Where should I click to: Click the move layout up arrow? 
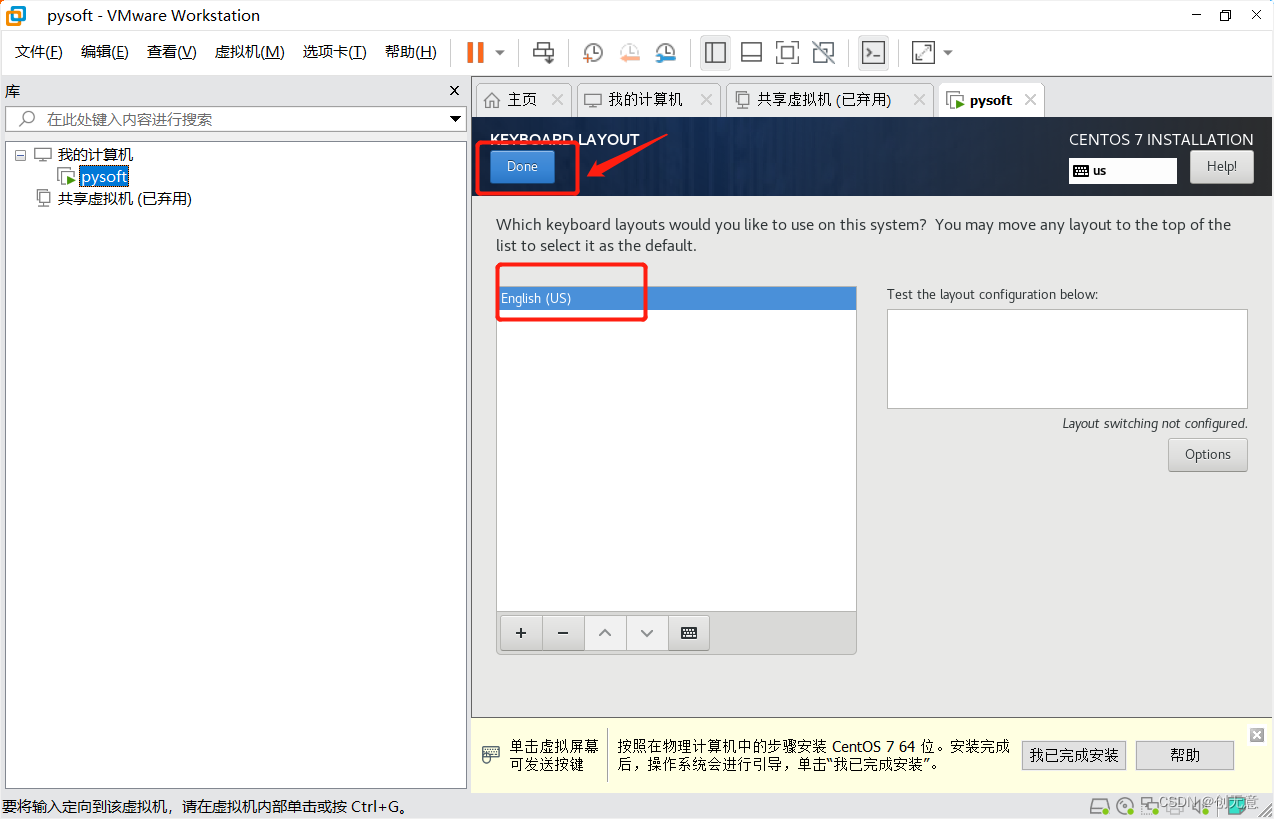[605, 633]
